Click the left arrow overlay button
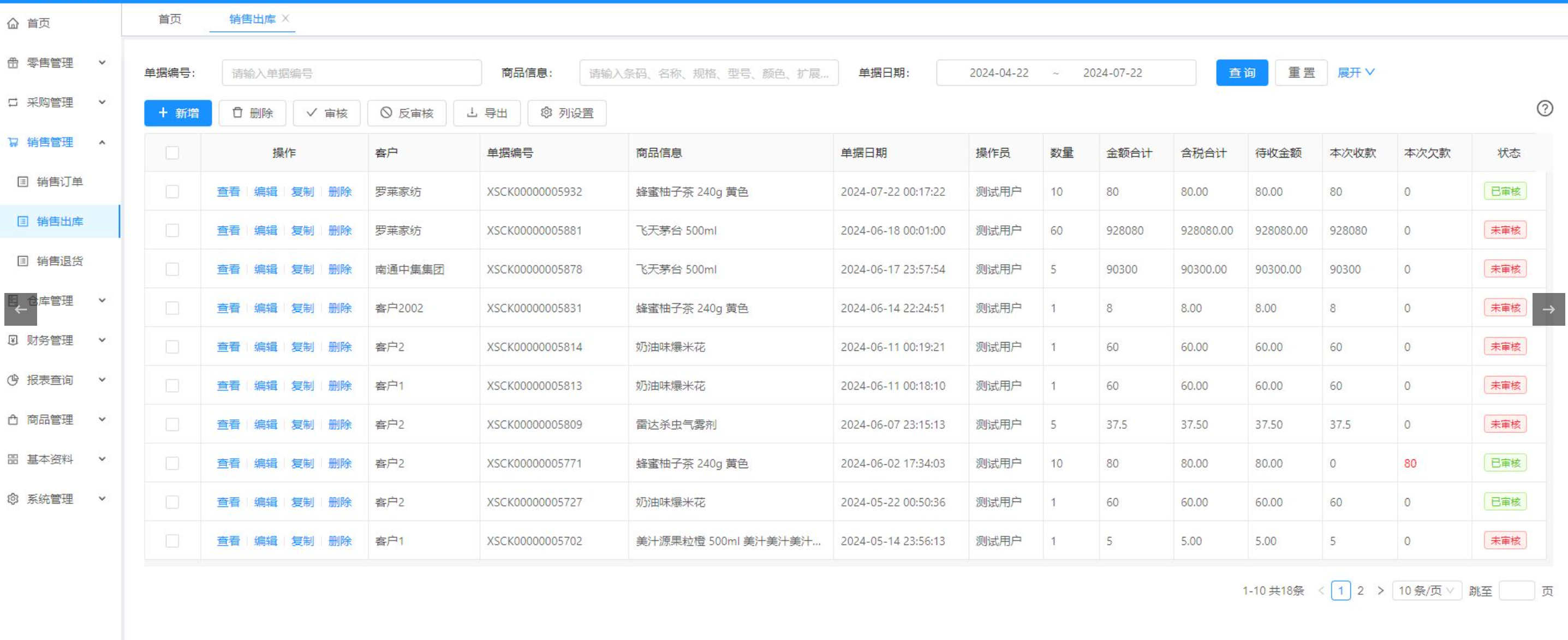Screen dimensions: 1568x640 (21, 309)
